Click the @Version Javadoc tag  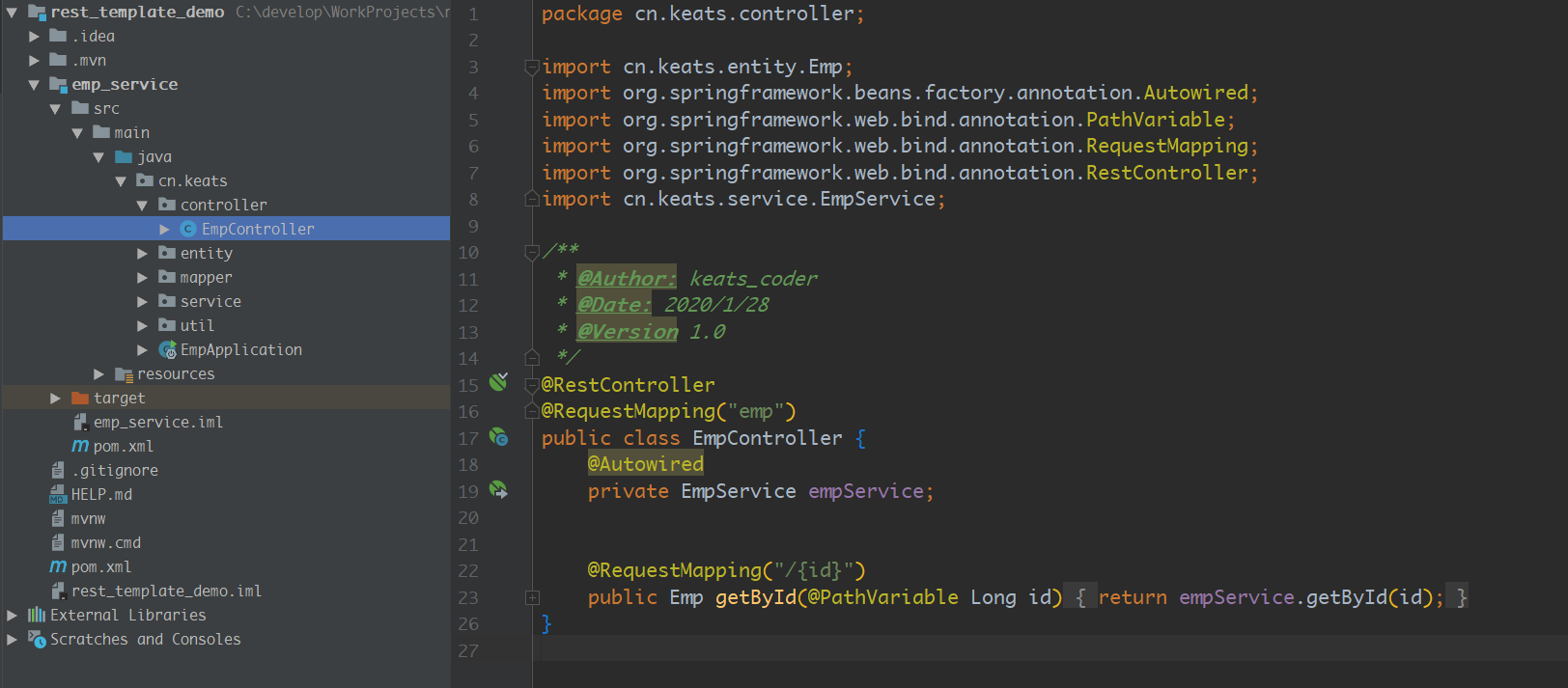tap(628, 331)
